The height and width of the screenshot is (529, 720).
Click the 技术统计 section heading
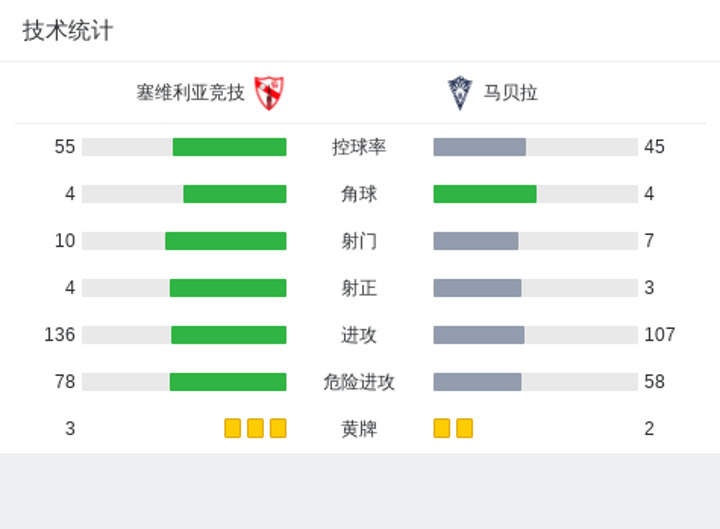coord(68,31)
